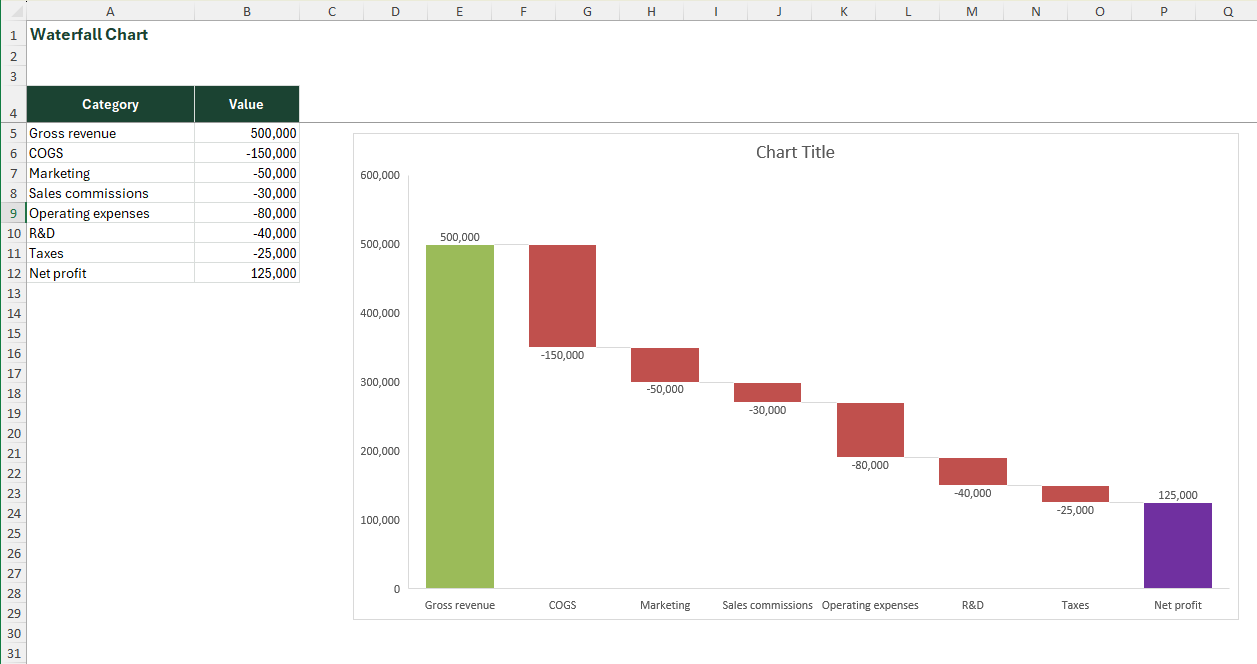The width and height of the screenshot is (1257, 664).
Task: Select the purple Net profit bar
Action: click(x=1178, y=545)
